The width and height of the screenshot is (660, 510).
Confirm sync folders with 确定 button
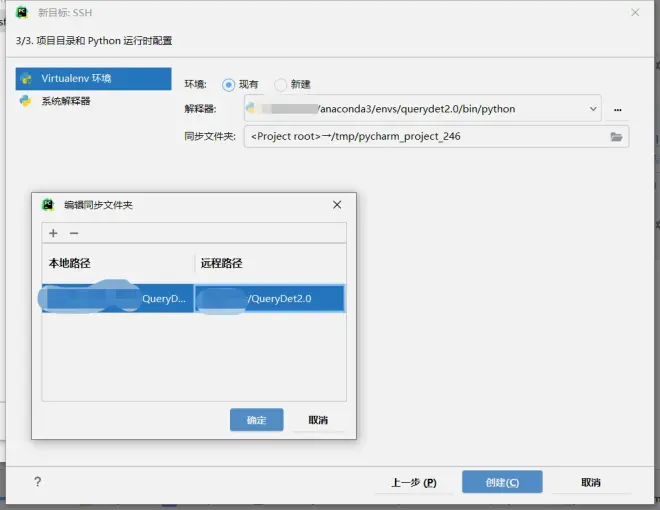(256, 420)
